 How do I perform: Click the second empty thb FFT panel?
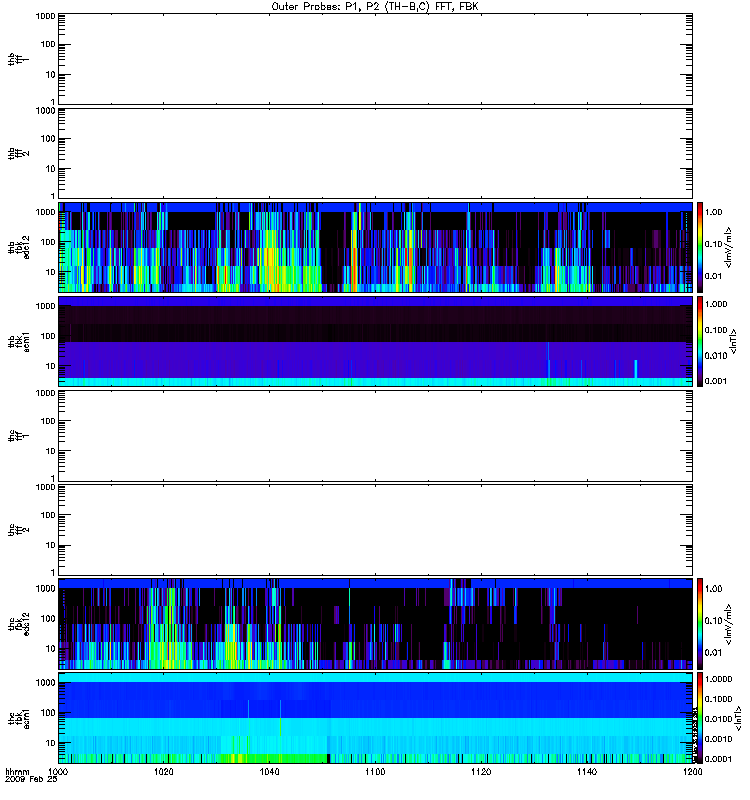pos(375,152)
